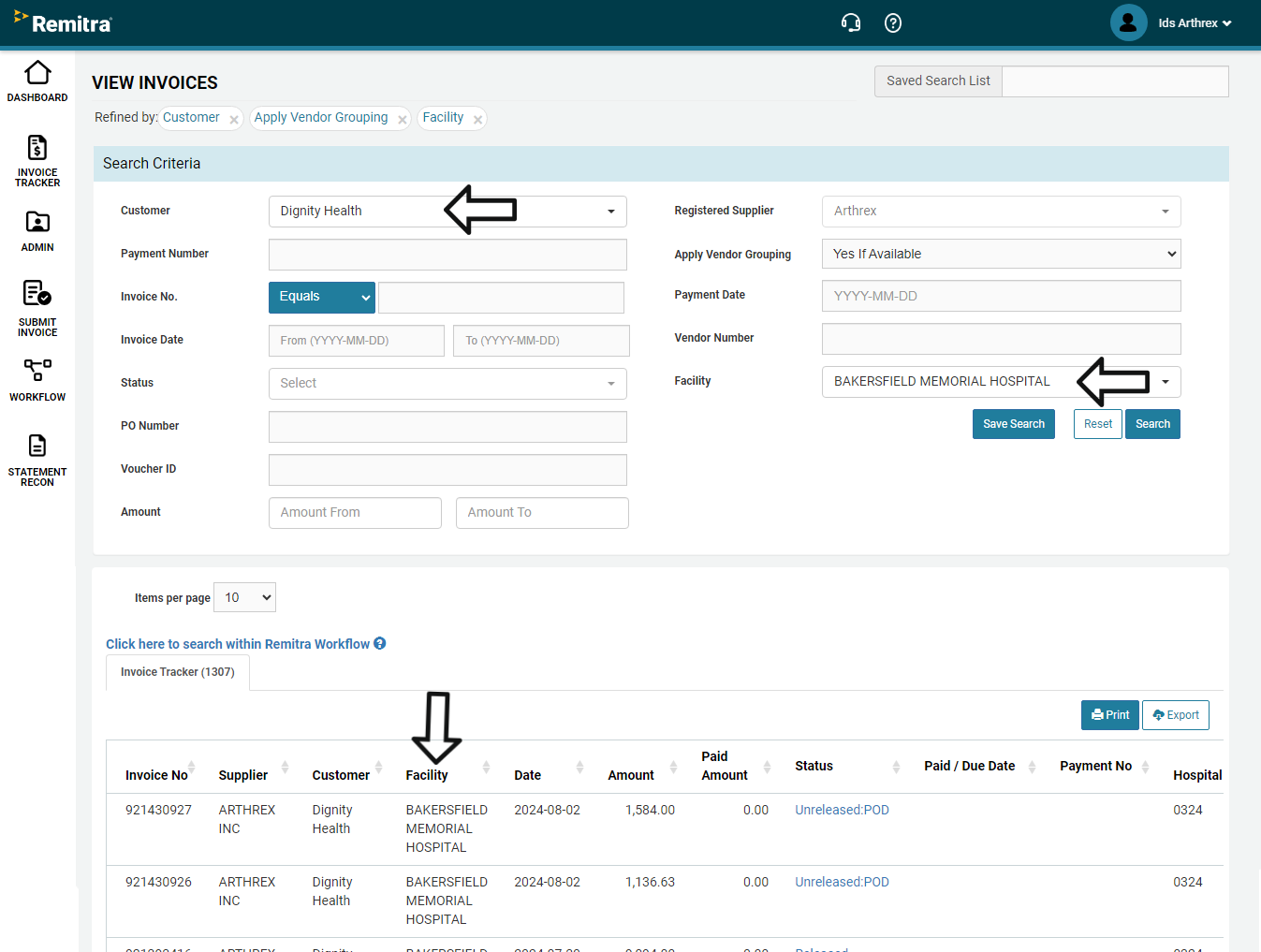Select the Invoice Tracker (1307) tab
This screenshot has height=952, width=1261.
178,672
